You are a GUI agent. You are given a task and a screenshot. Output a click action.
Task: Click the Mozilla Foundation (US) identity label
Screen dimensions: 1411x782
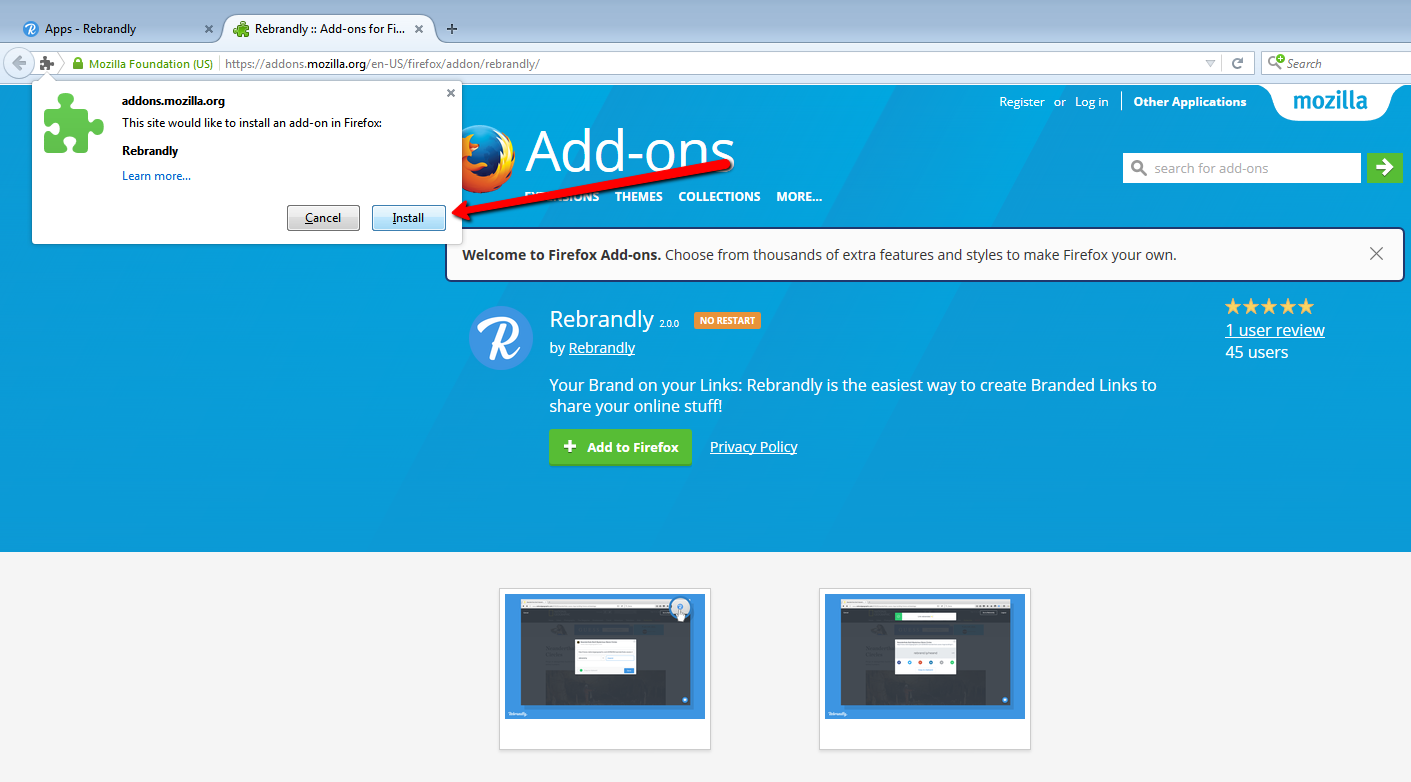tap(150, 63)
